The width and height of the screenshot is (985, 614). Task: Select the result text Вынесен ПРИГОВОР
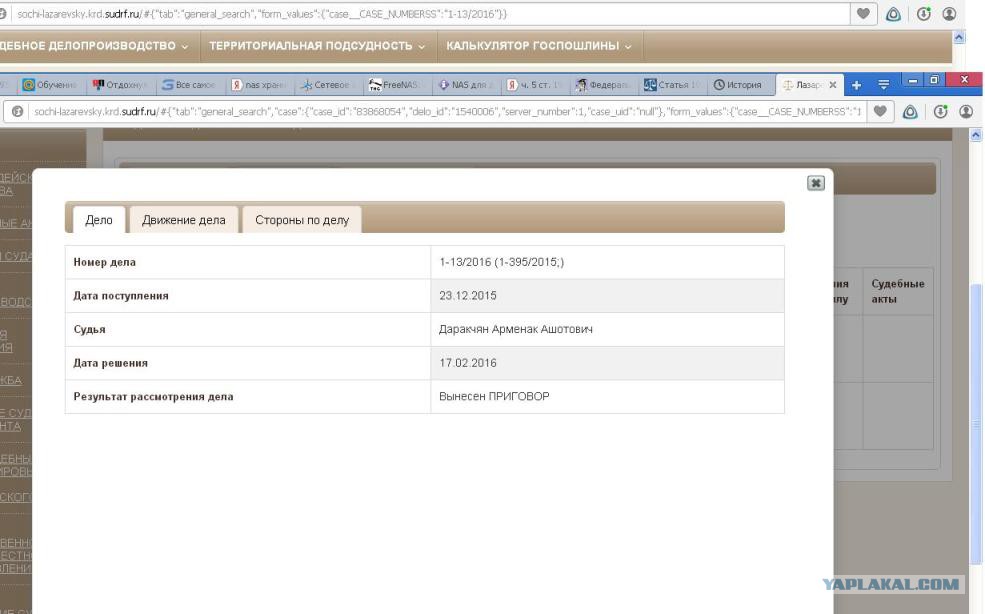tap(494, 397)
